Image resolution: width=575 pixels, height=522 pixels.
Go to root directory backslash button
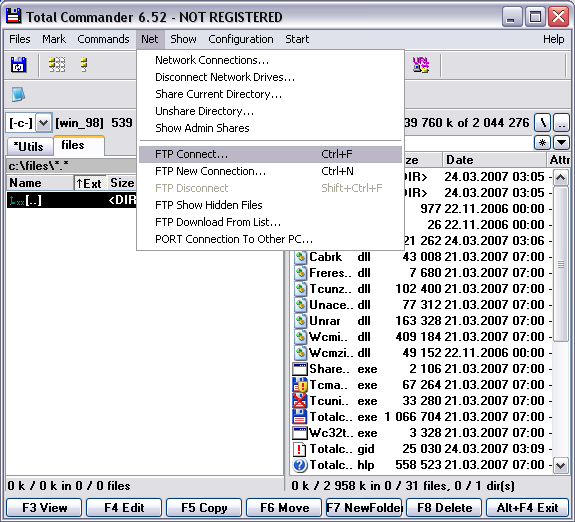(543, 123)
